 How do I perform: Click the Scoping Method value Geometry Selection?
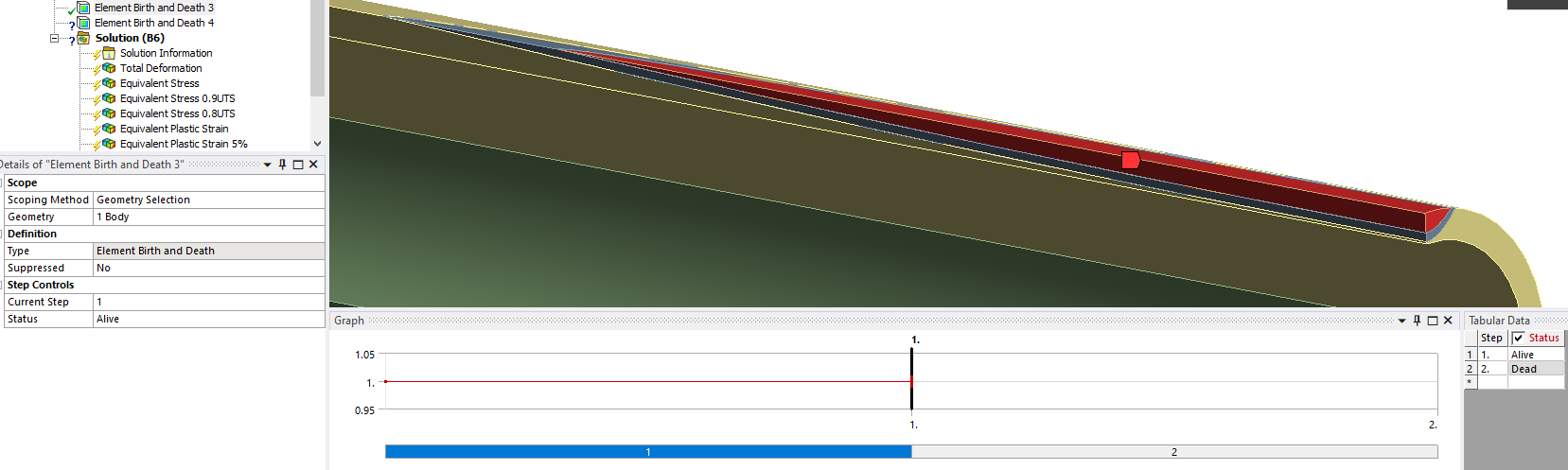(209, 200)
